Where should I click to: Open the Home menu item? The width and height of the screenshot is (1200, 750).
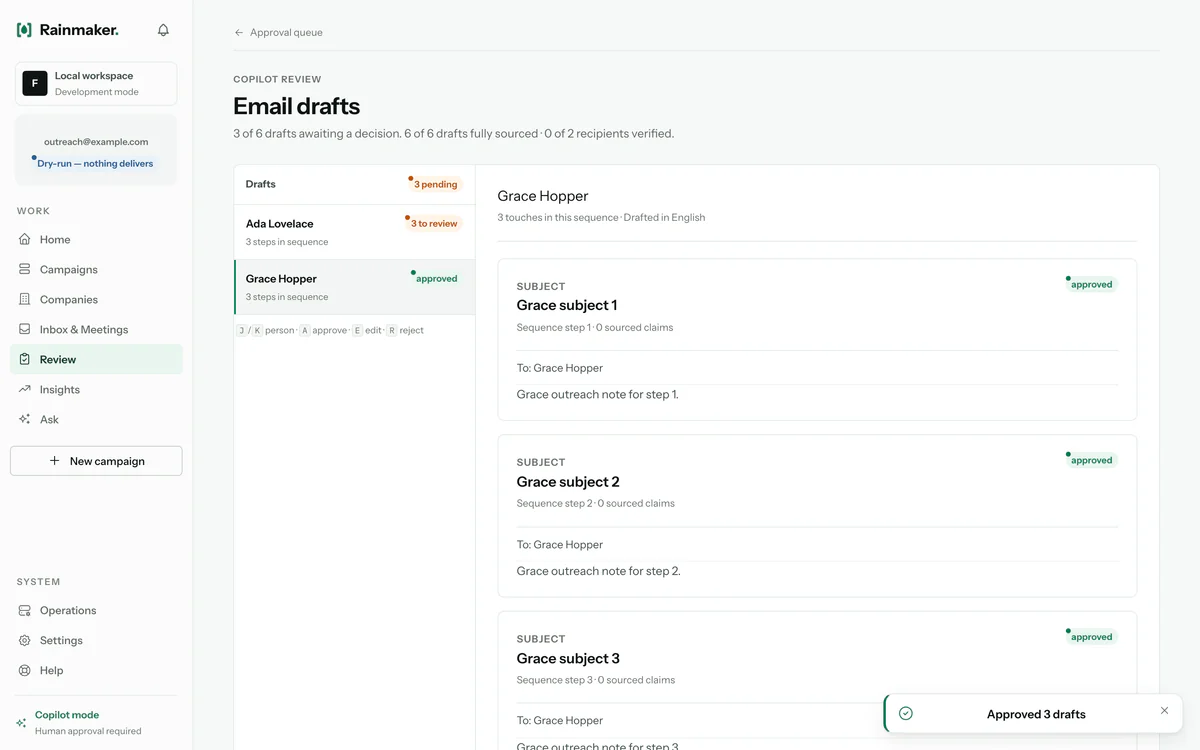96,239
